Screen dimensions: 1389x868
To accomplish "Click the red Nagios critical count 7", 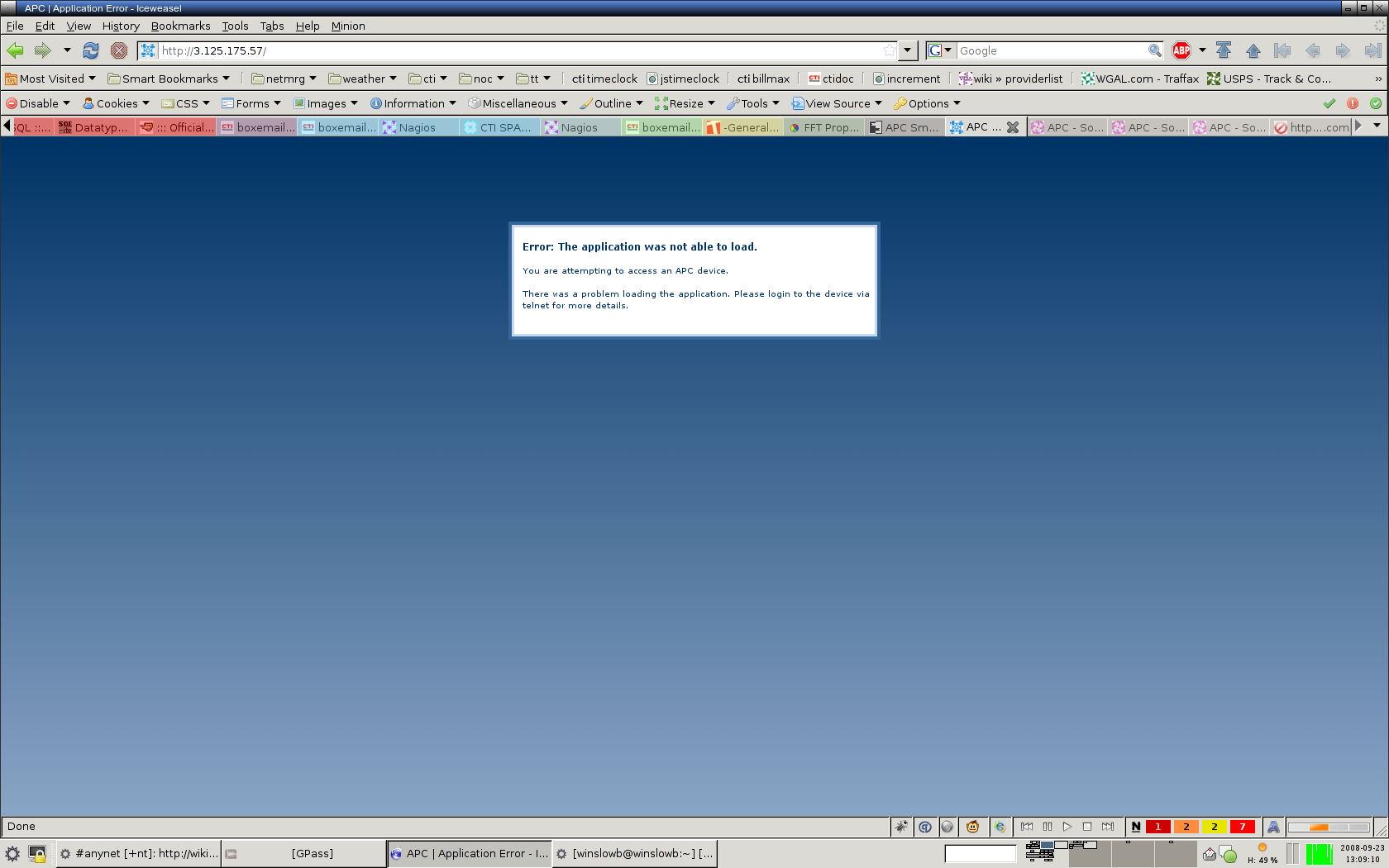I will (1242, 827).
